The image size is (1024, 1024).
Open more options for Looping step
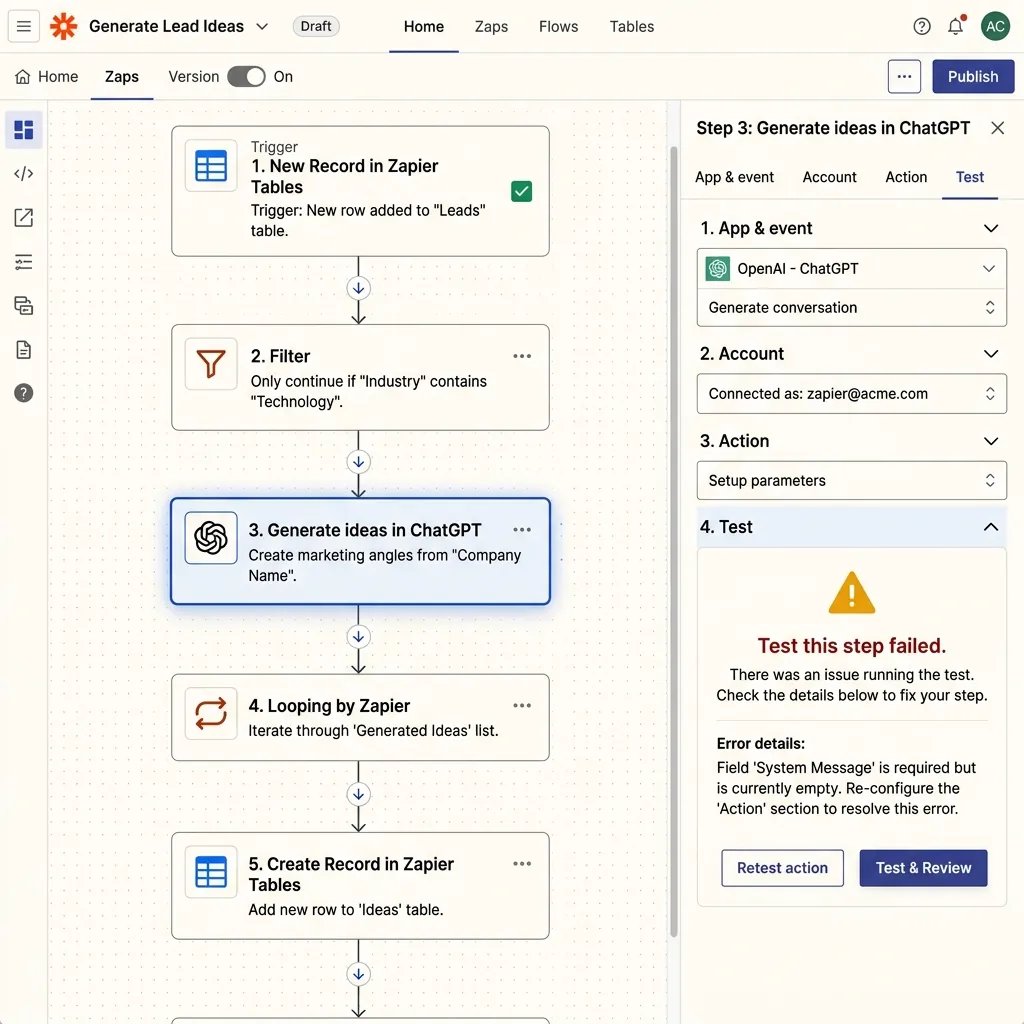[x=522, y=705]
